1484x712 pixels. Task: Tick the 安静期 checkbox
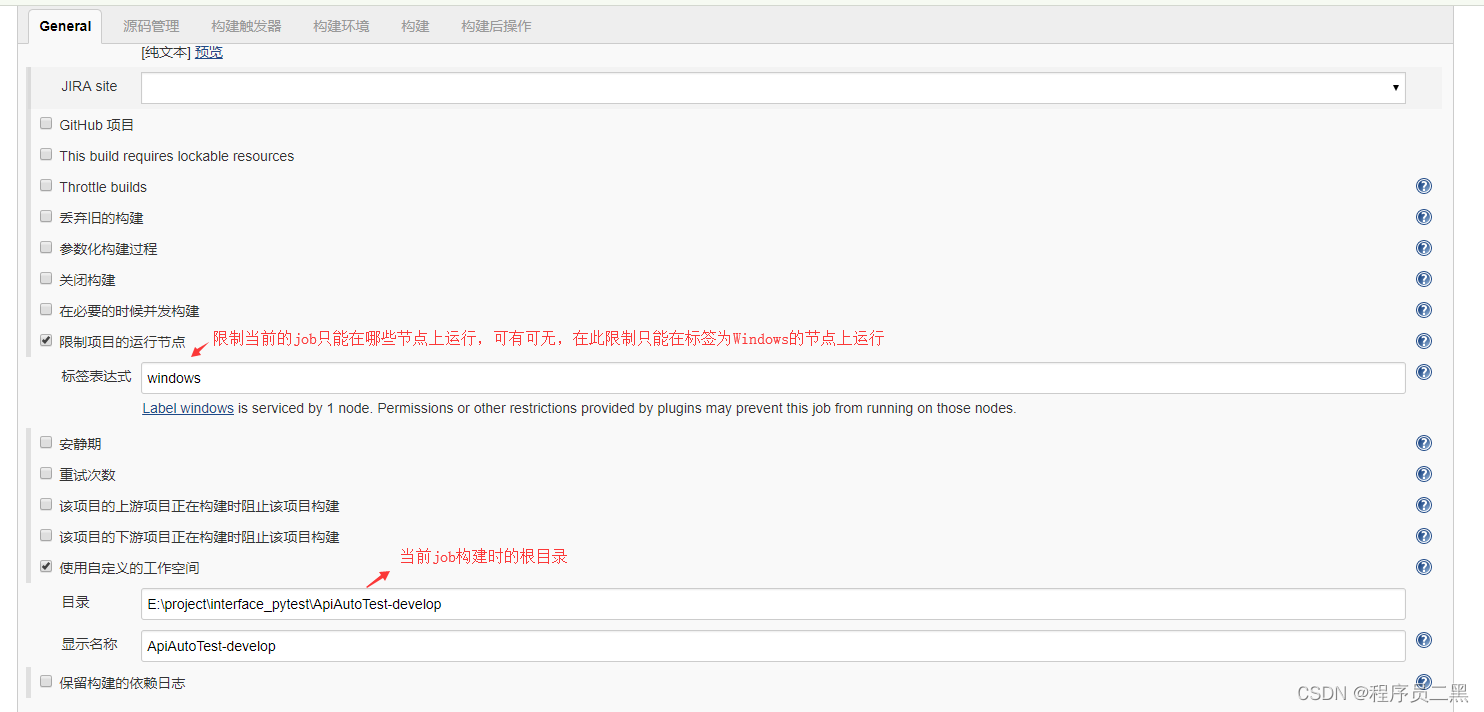[46, 443]
